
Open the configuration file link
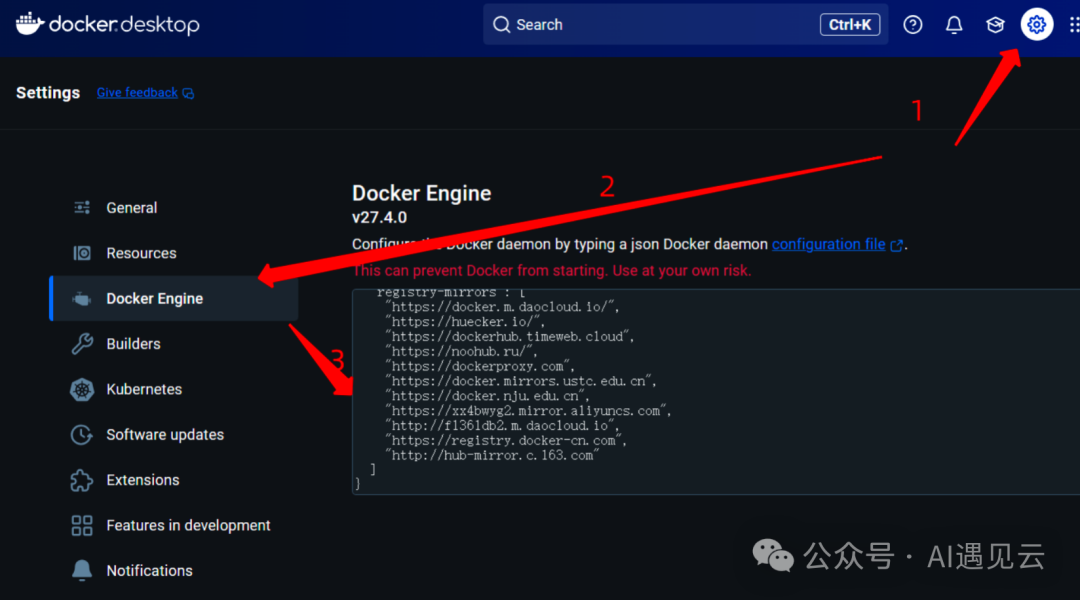[x=829, y=245]
